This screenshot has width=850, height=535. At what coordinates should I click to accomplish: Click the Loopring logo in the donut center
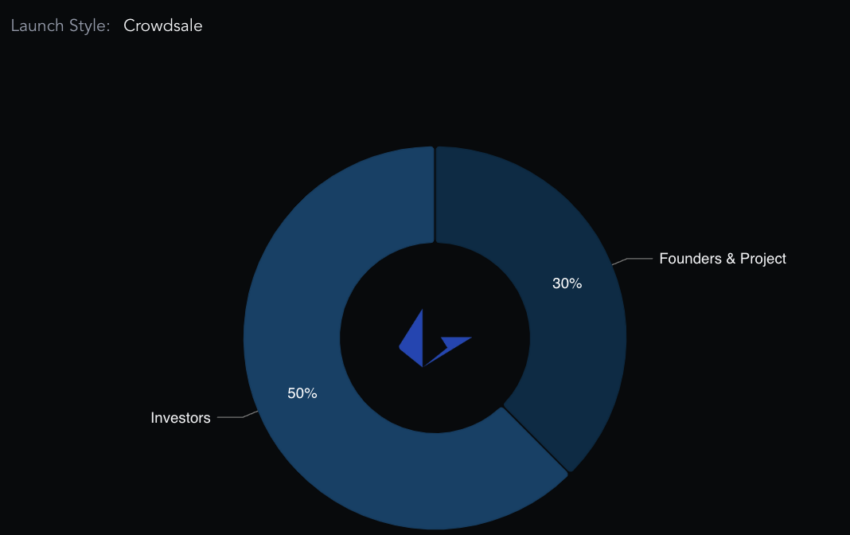click(435, 338)
